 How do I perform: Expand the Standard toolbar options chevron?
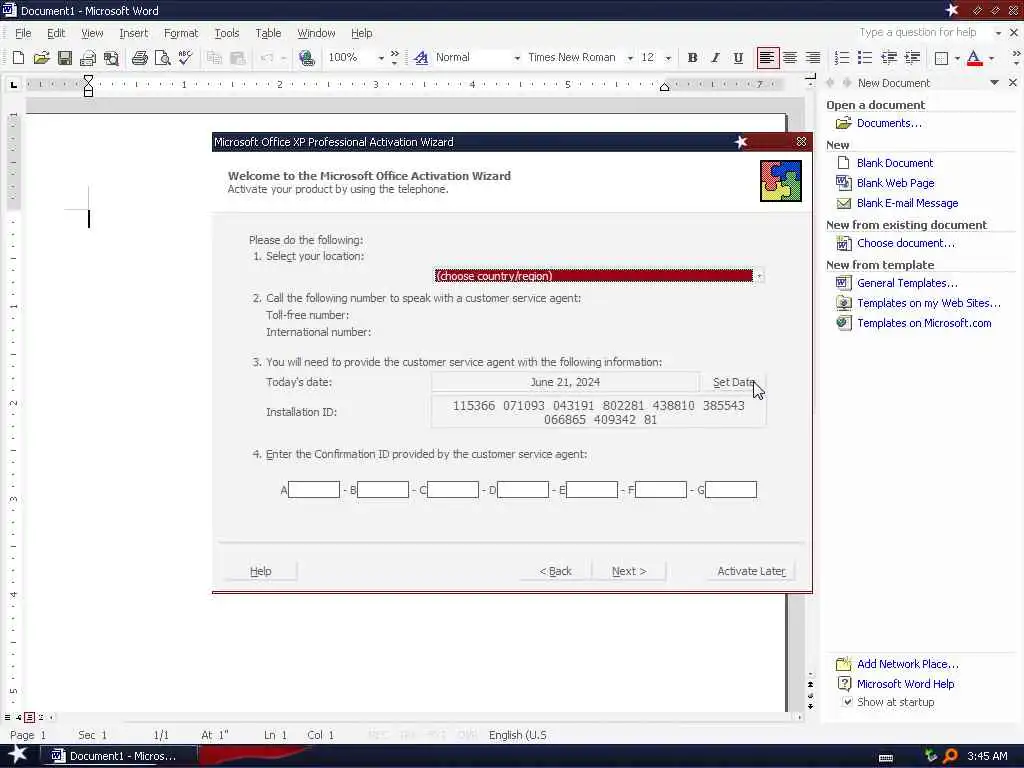tap(394, 58)
